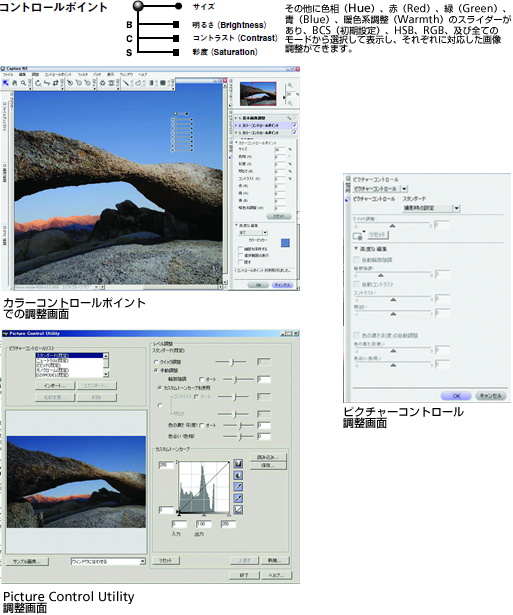Open the ヘルプ menu in Capture NX

pos(143,75)
